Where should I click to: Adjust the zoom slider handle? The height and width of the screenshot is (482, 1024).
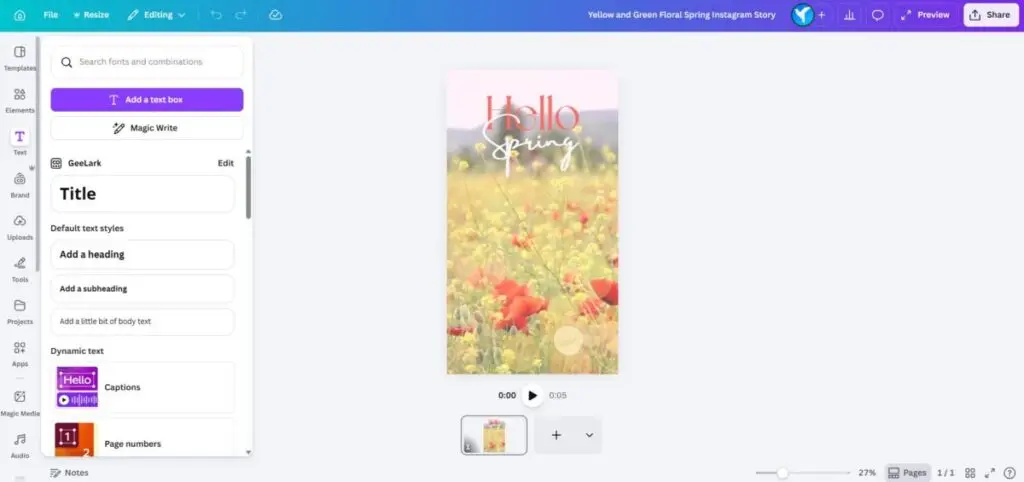pyautogui.click(x=782, y=473)
